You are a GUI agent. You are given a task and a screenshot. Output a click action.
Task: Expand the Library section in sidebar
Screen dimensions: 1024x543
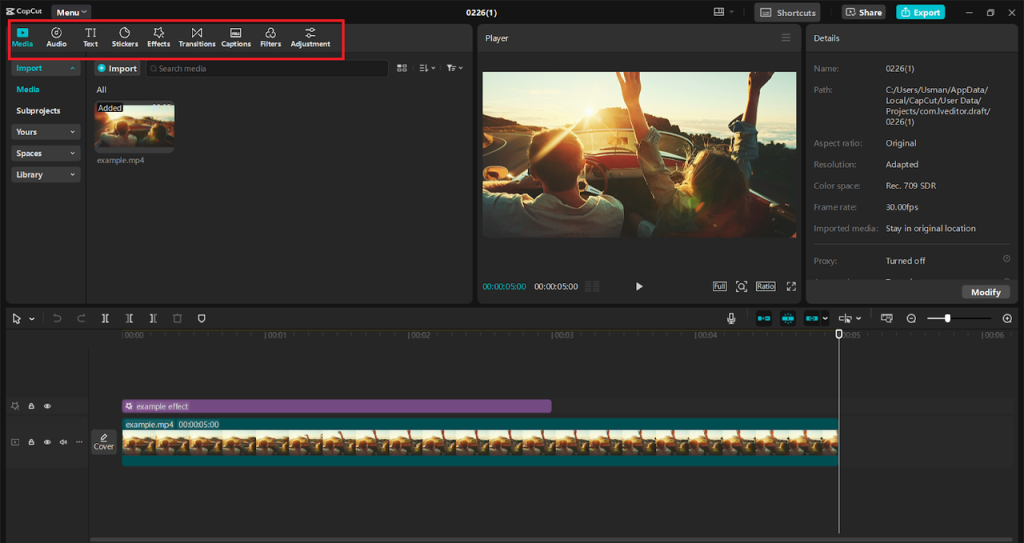pos(46,175)
